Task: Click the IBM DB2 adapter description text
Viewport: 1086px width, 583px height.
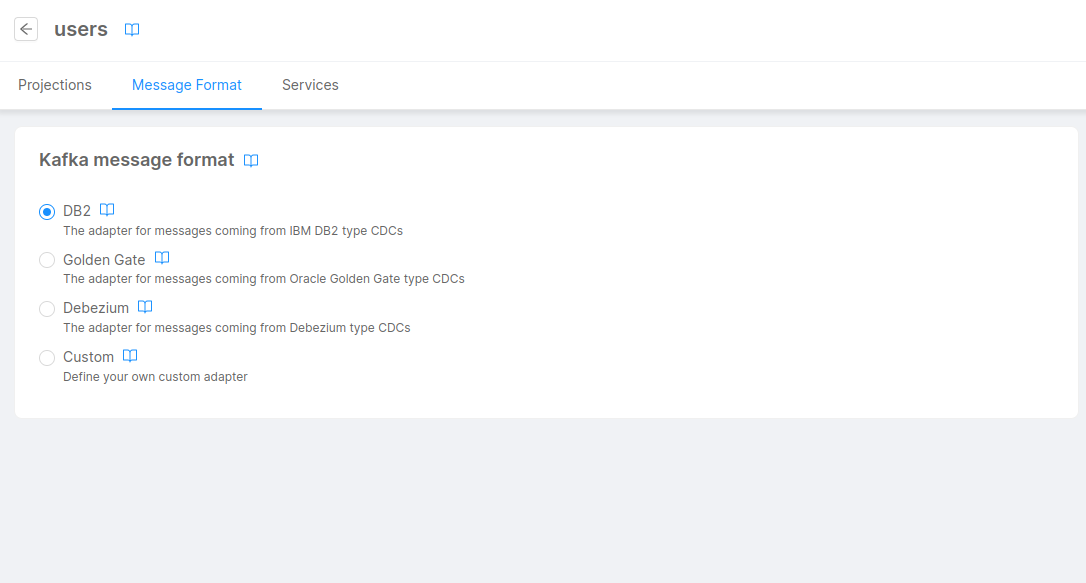Action: pos(233,230)
